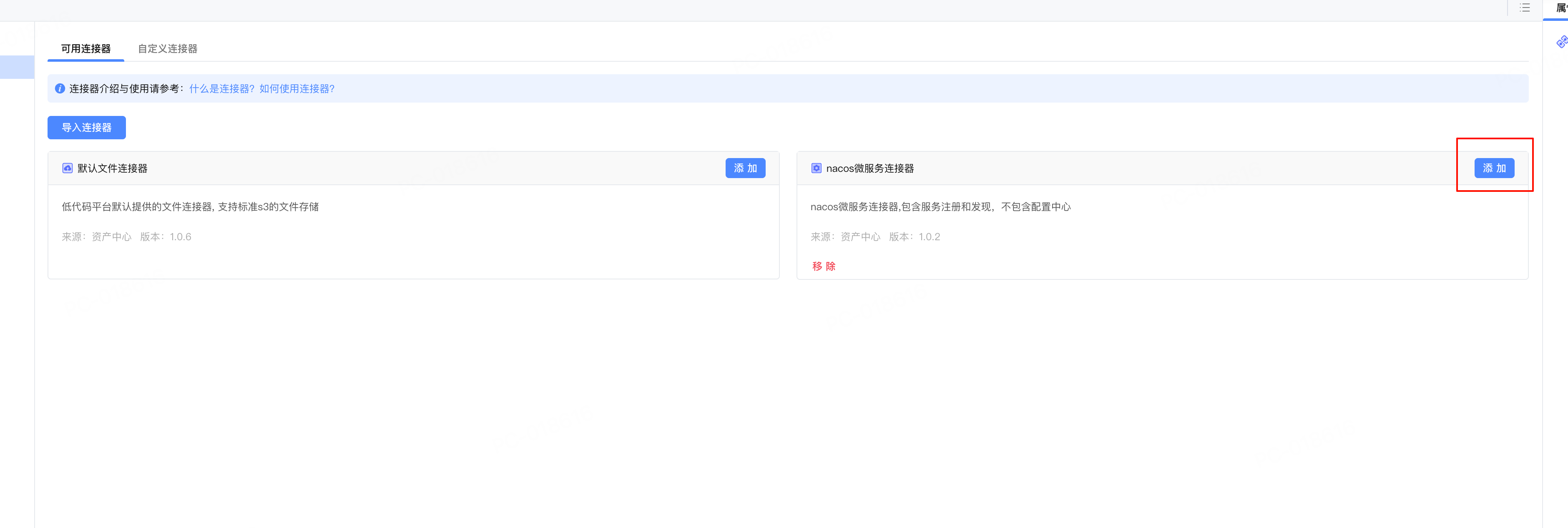1568x528 pixels.
Task: Select the 默认文件连接器 title text
Action: coord(113,168)
